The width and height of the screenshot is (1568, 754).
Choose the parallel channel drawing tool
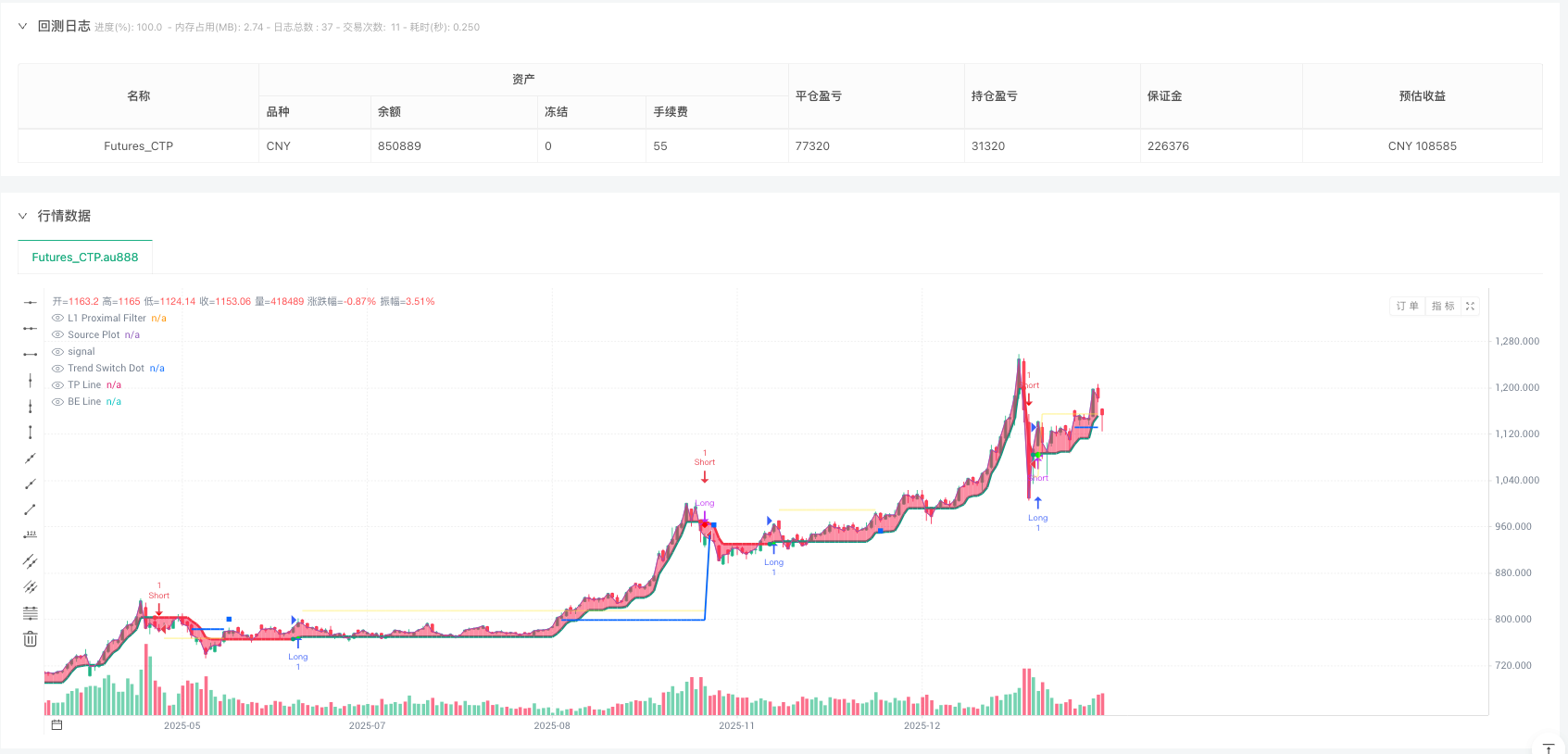[x=31, y=561]
